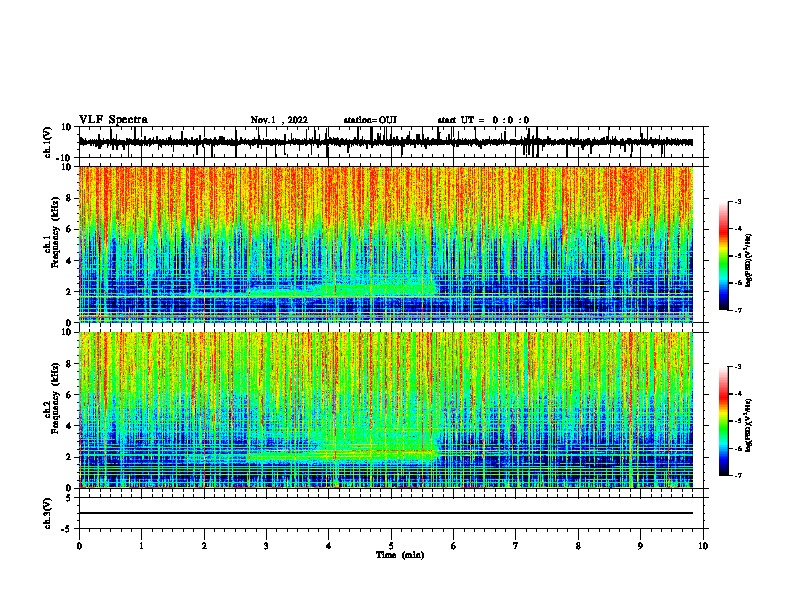Click the "ch.3(V)" axis label
This screenshot has width=792, height=612.
point(48,513)
